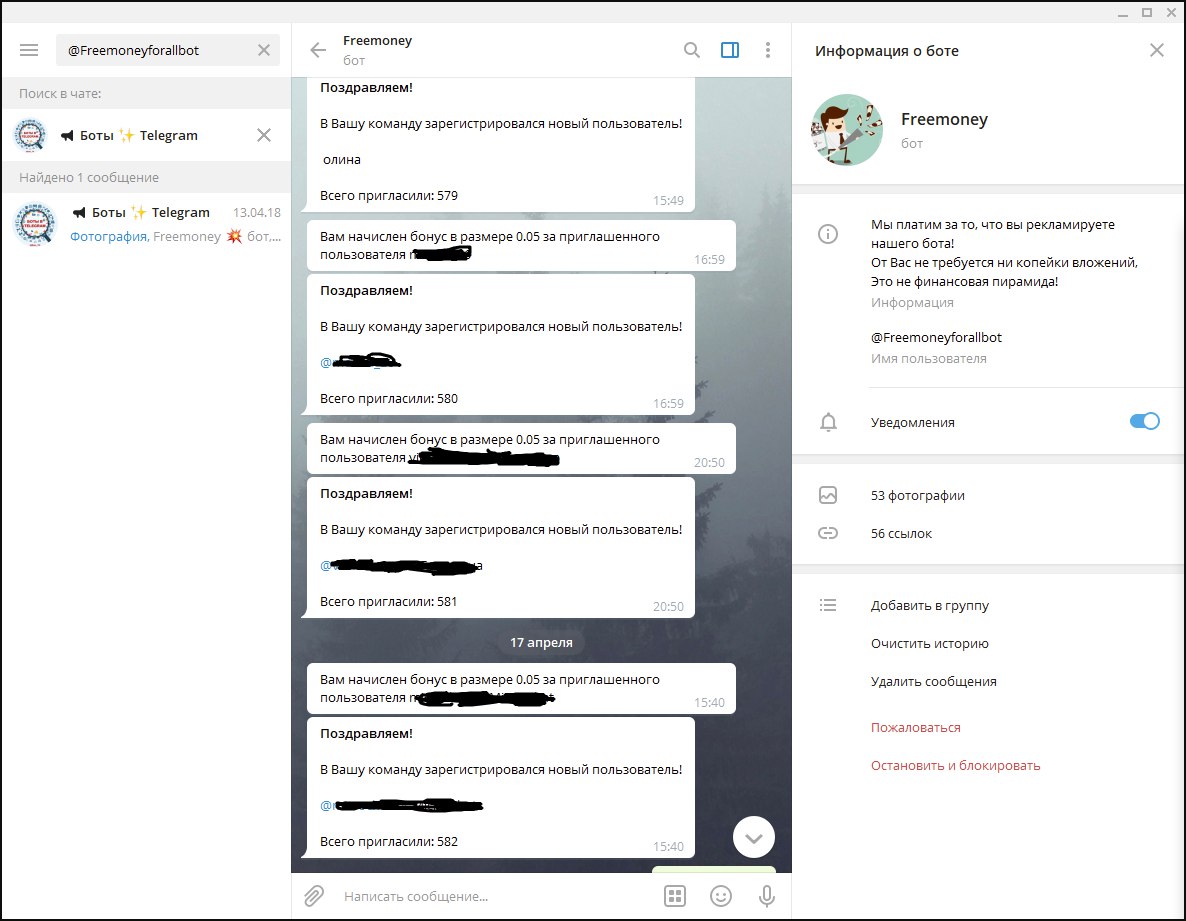Open the hamburger main menu
This screenshot has width=1186, height=921.
pos(29,50)
